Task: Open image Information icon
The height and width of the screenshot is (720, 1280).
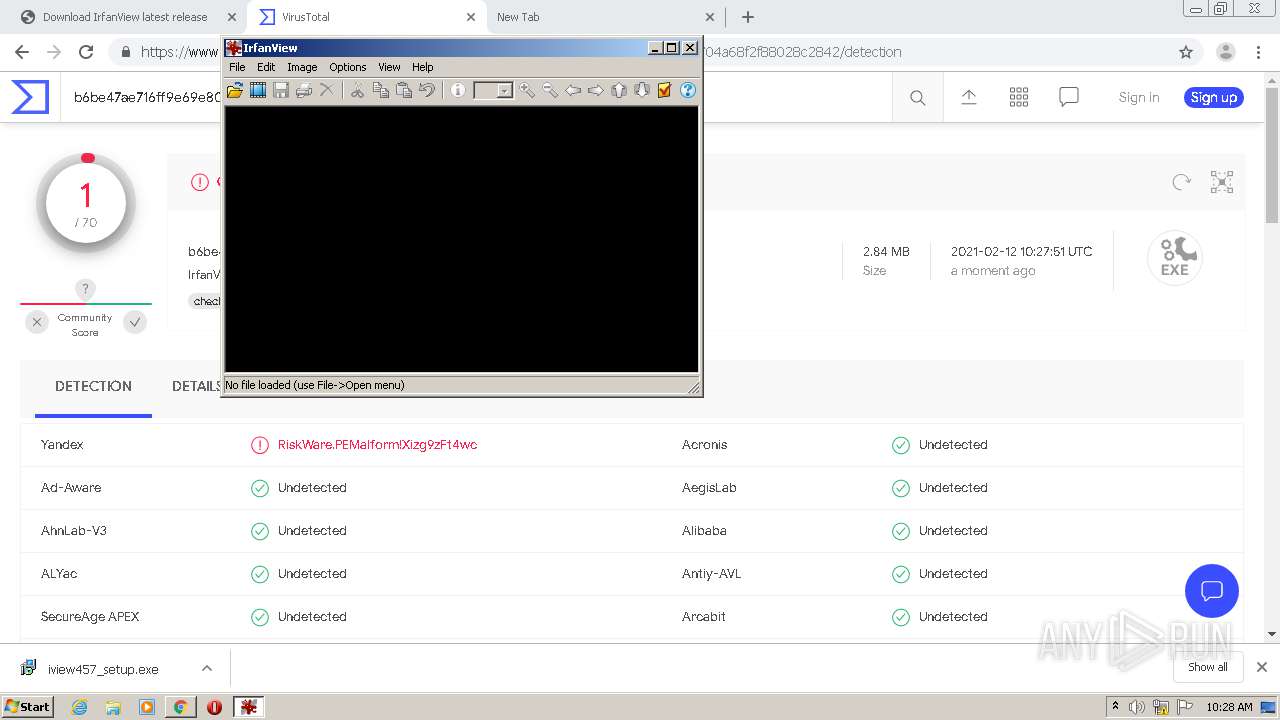Action: (458, 90)
